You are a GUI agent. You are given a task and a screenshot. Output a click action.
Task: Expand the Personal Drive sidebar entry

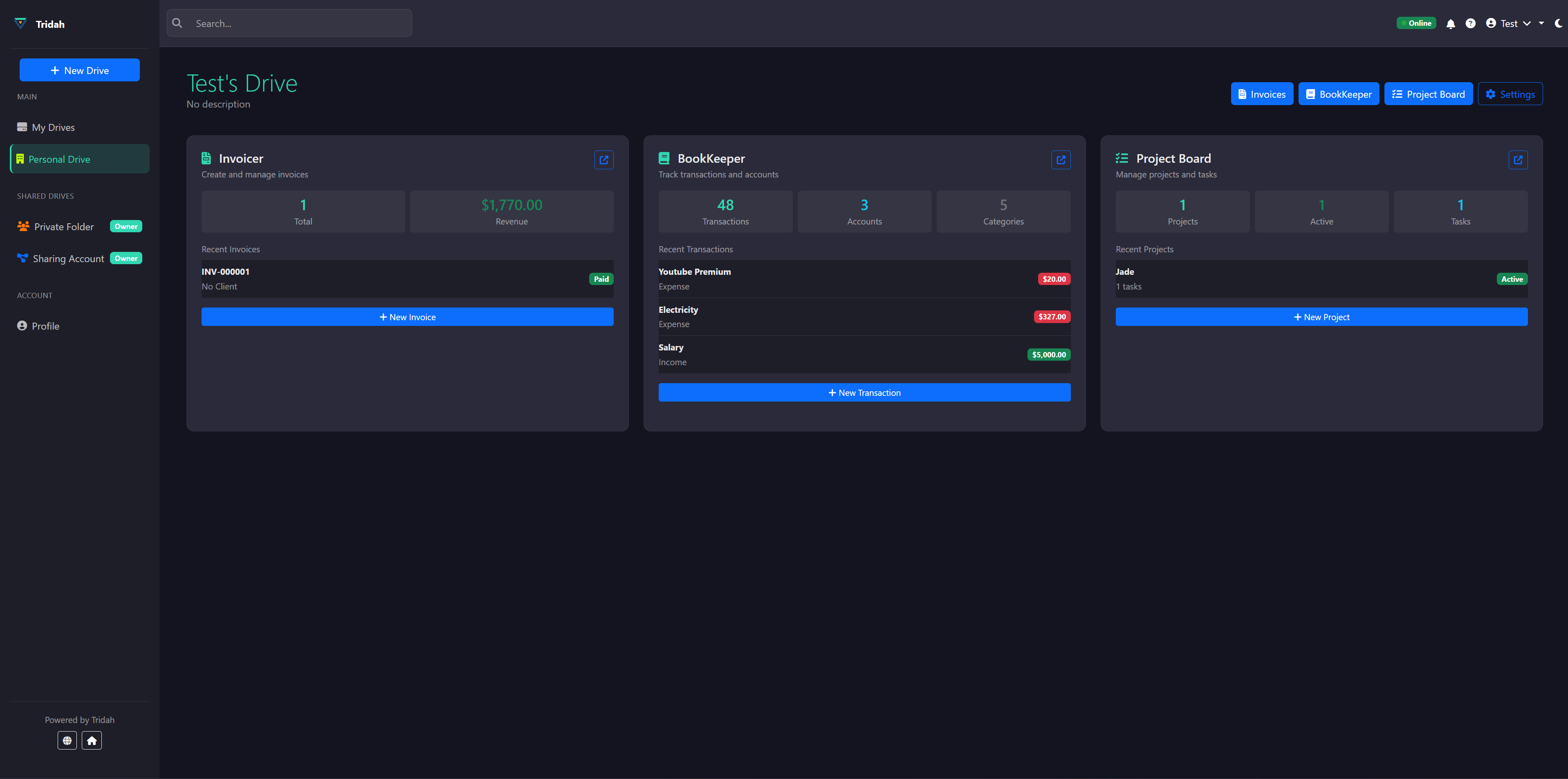pyautogui.click(x=79, y=159)
